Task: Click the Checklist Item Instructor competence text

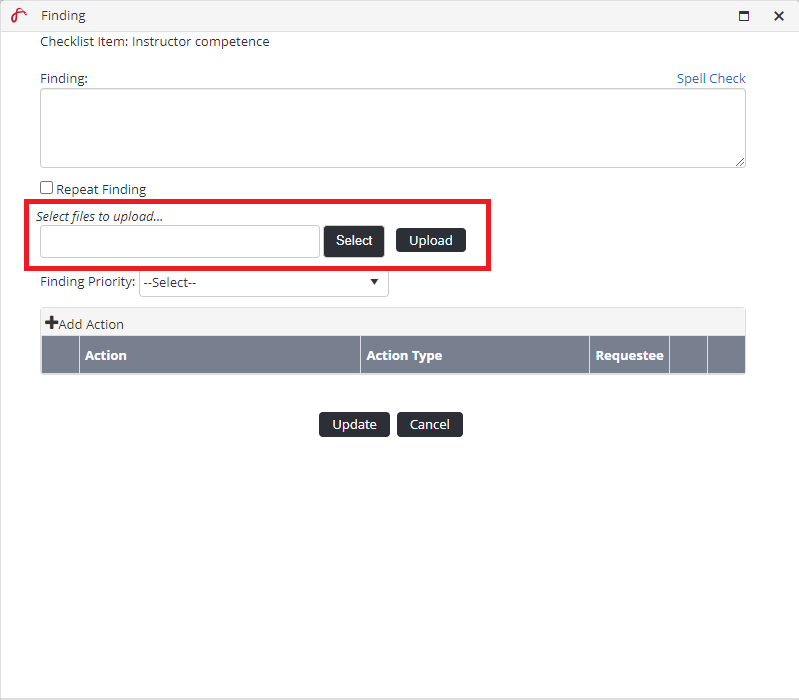Action: [155, 42]
